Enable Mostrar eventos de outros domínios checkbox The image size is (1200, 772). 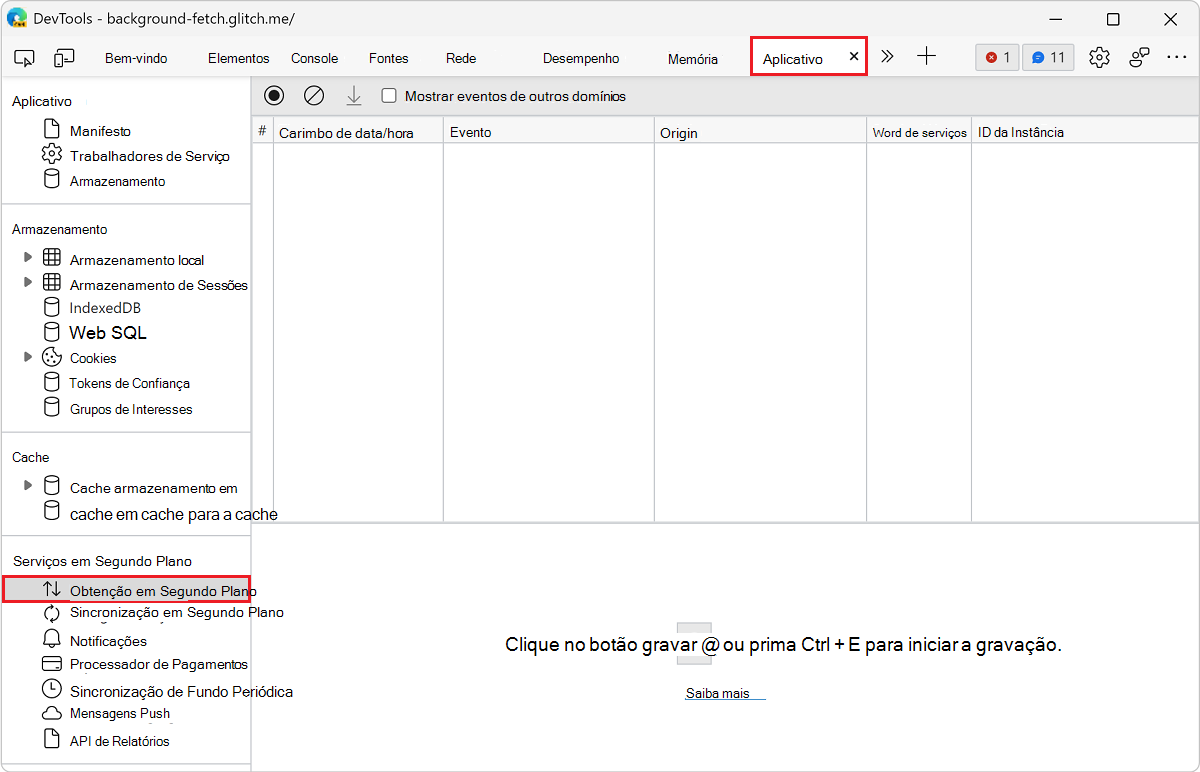(390, 96)
